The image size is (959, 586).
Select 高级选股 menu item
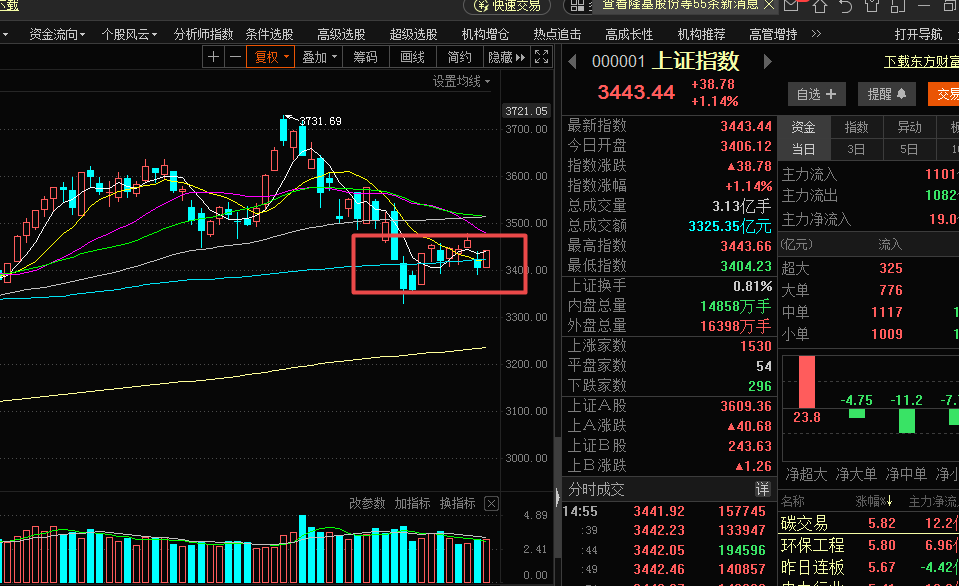point(341,34)
